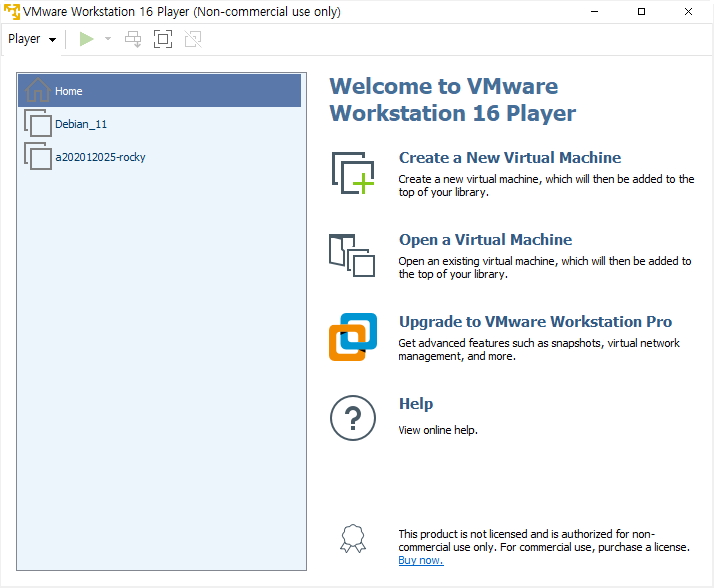
Task: Click the license ribbon badge icon
Action: [x=353, y=539]
